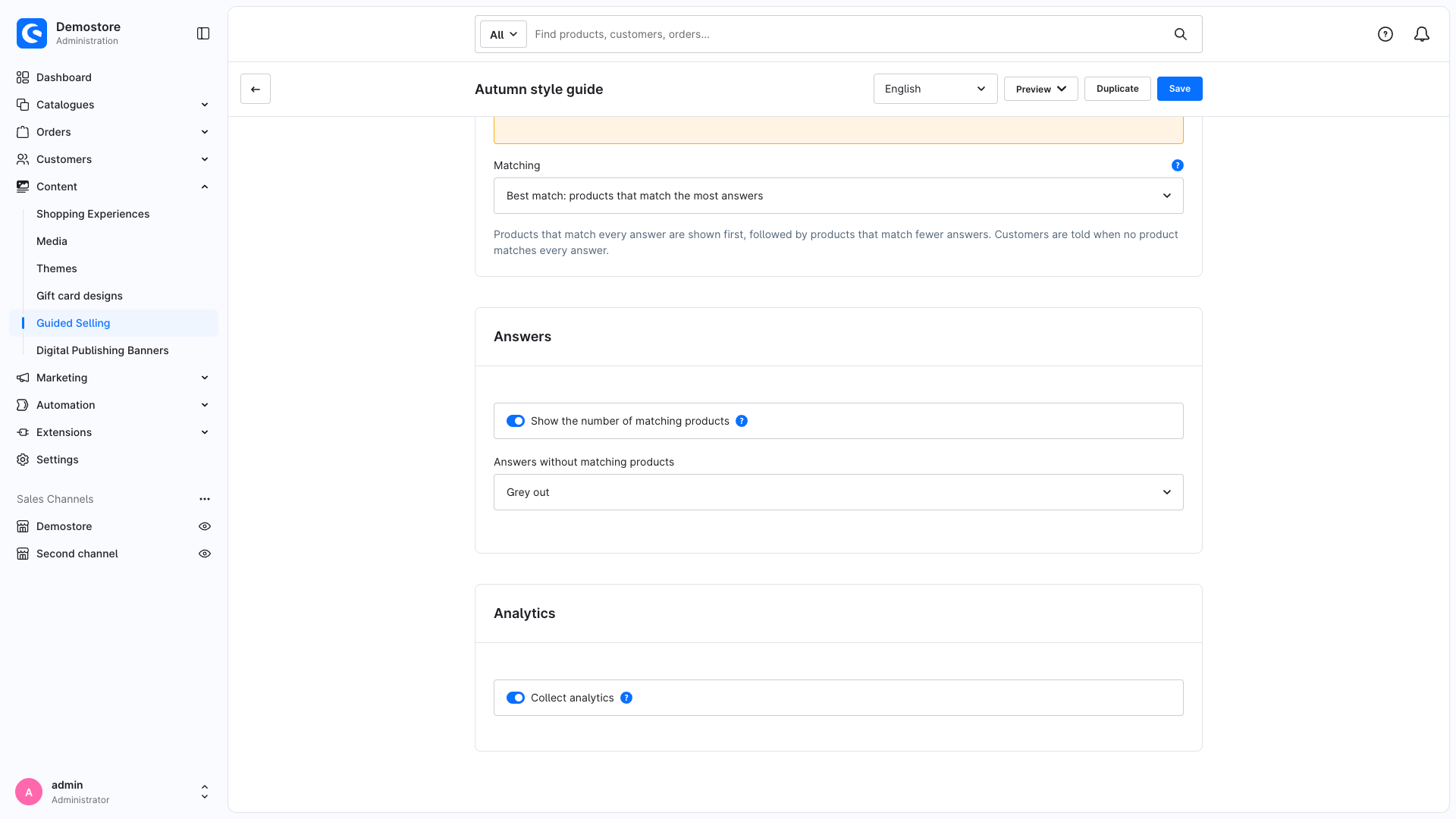The image size is (1456, 819).
Task: Click help icon beside Collect analytics
Action: tap(626, 698)
